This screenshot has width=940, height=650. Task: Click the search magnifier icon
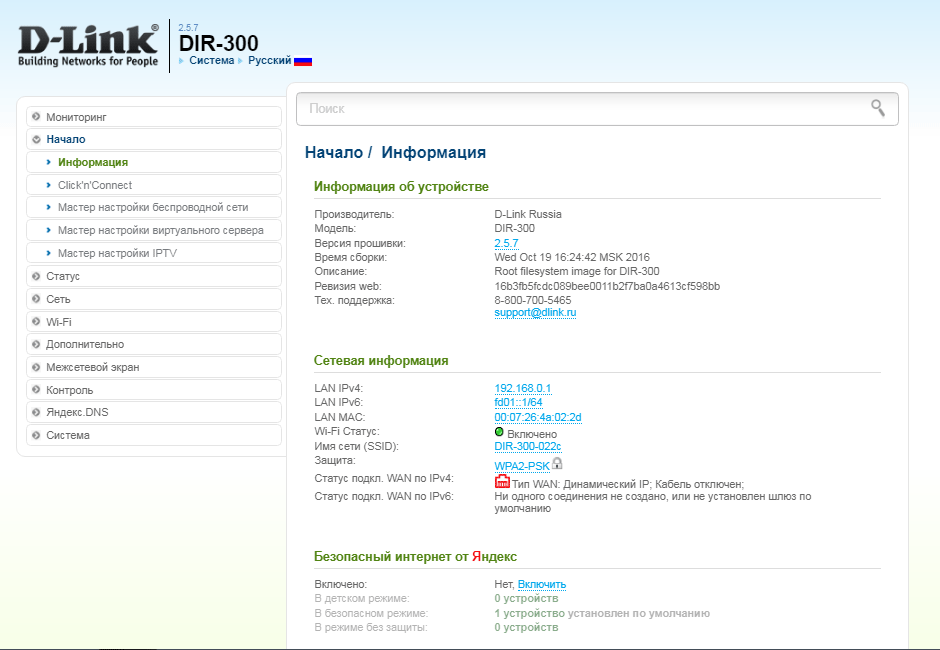878,108
